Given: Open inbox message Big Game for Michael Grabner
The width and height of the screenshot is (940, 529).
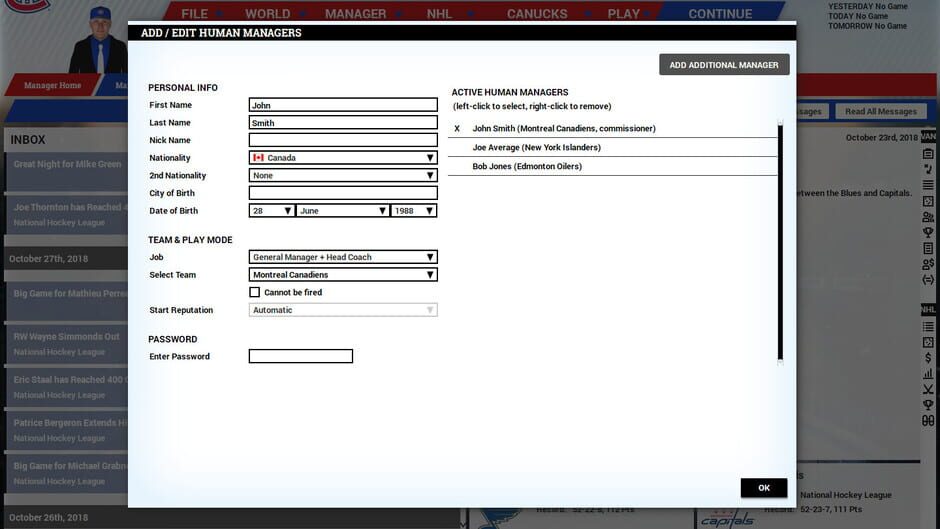Looking at the screenshot, I should pos(66,474).
